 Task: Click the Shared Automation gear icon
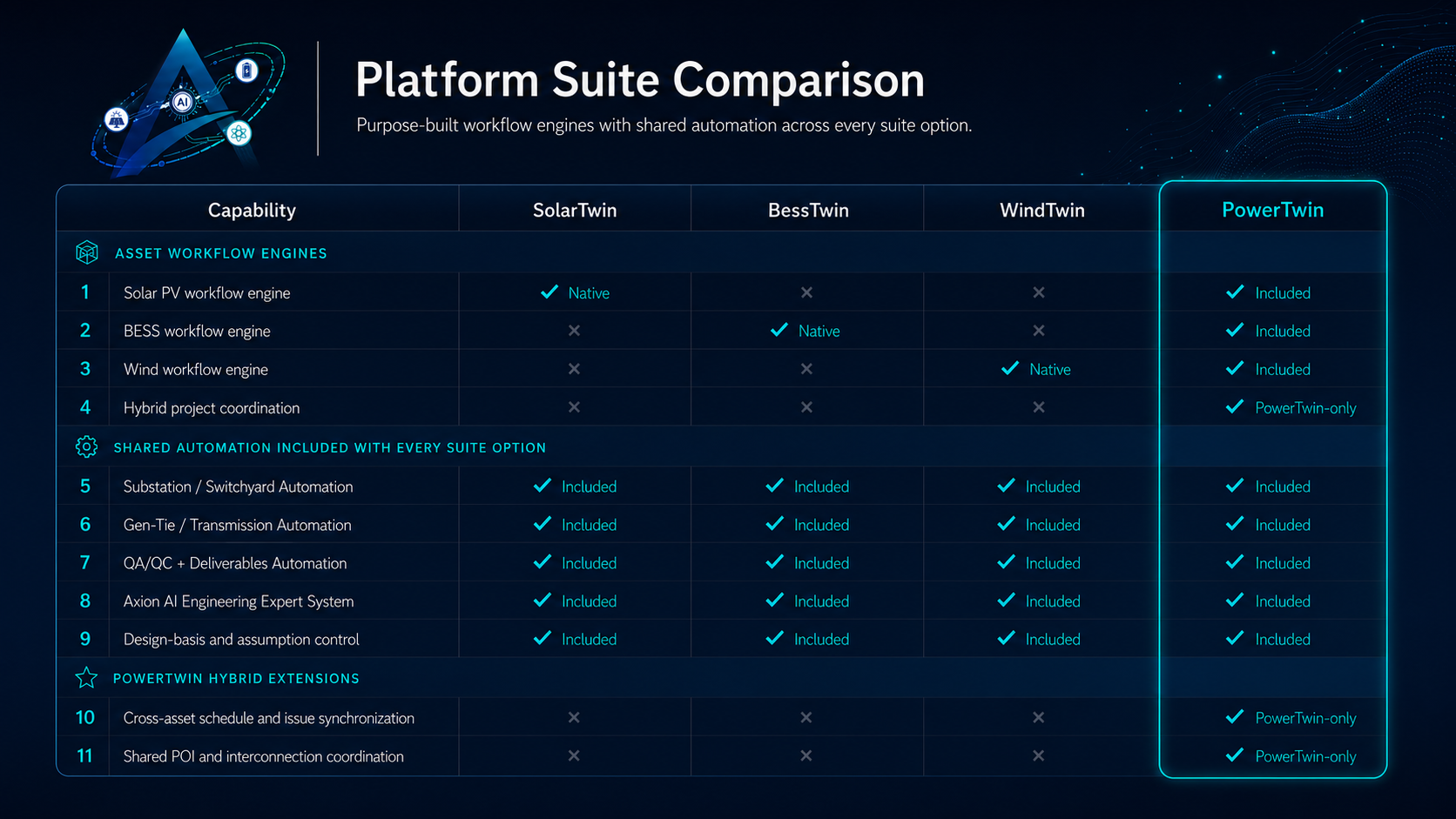click(x=86, y=447)
